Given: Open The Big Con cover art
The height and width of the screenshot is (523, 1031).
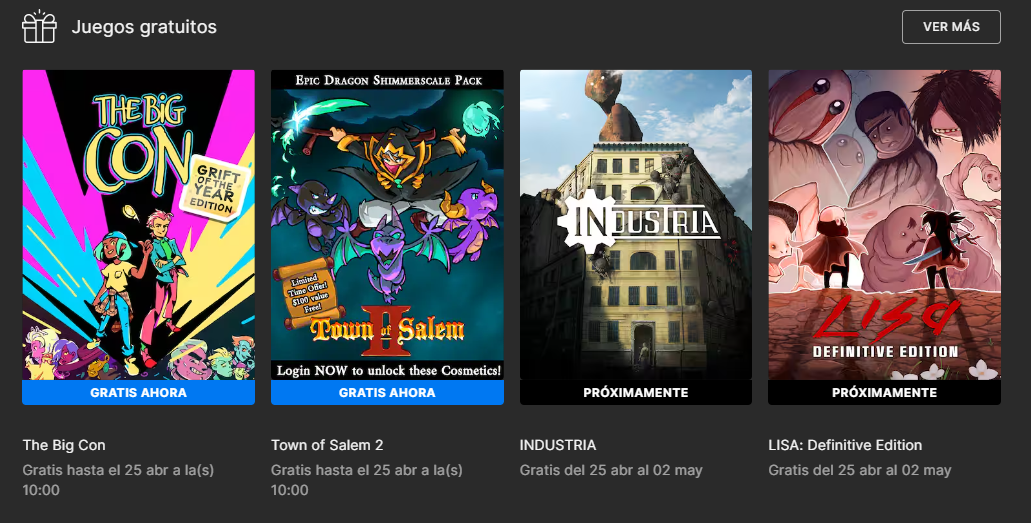Looking at the screenshot, I should 139,225.
